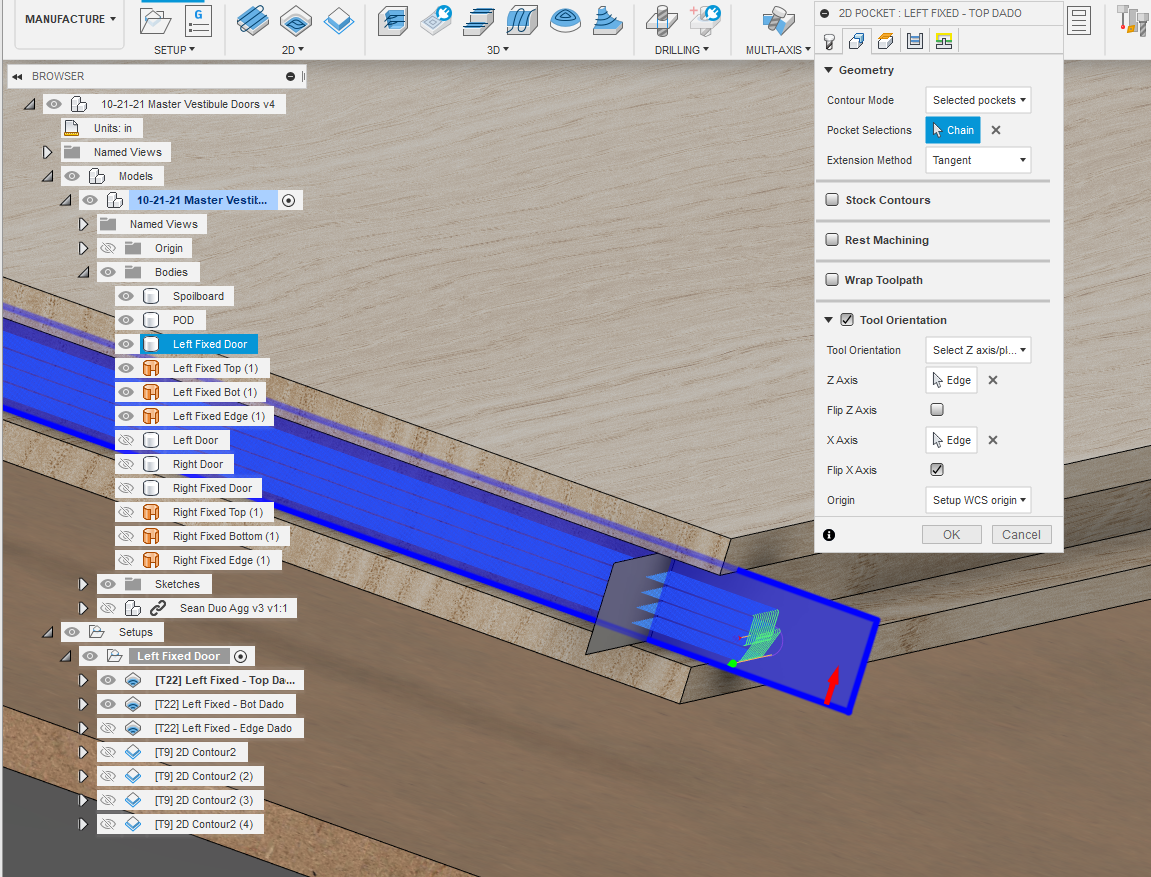The width and height of the screenshot is (1151, 877).
Task: Click OK to confirm the 2D Pocket operation
Action: click(x=951, y=534)
